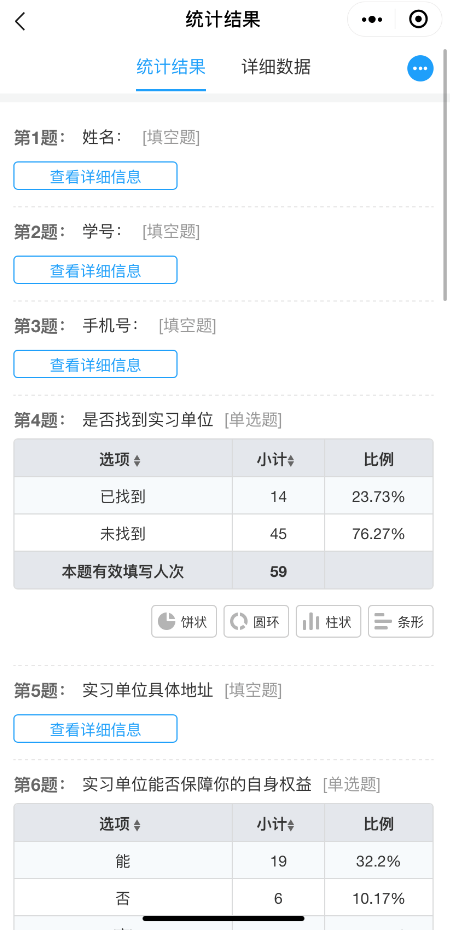
Task: Select the 统计结果 tab
Action: tap(171, 67)
